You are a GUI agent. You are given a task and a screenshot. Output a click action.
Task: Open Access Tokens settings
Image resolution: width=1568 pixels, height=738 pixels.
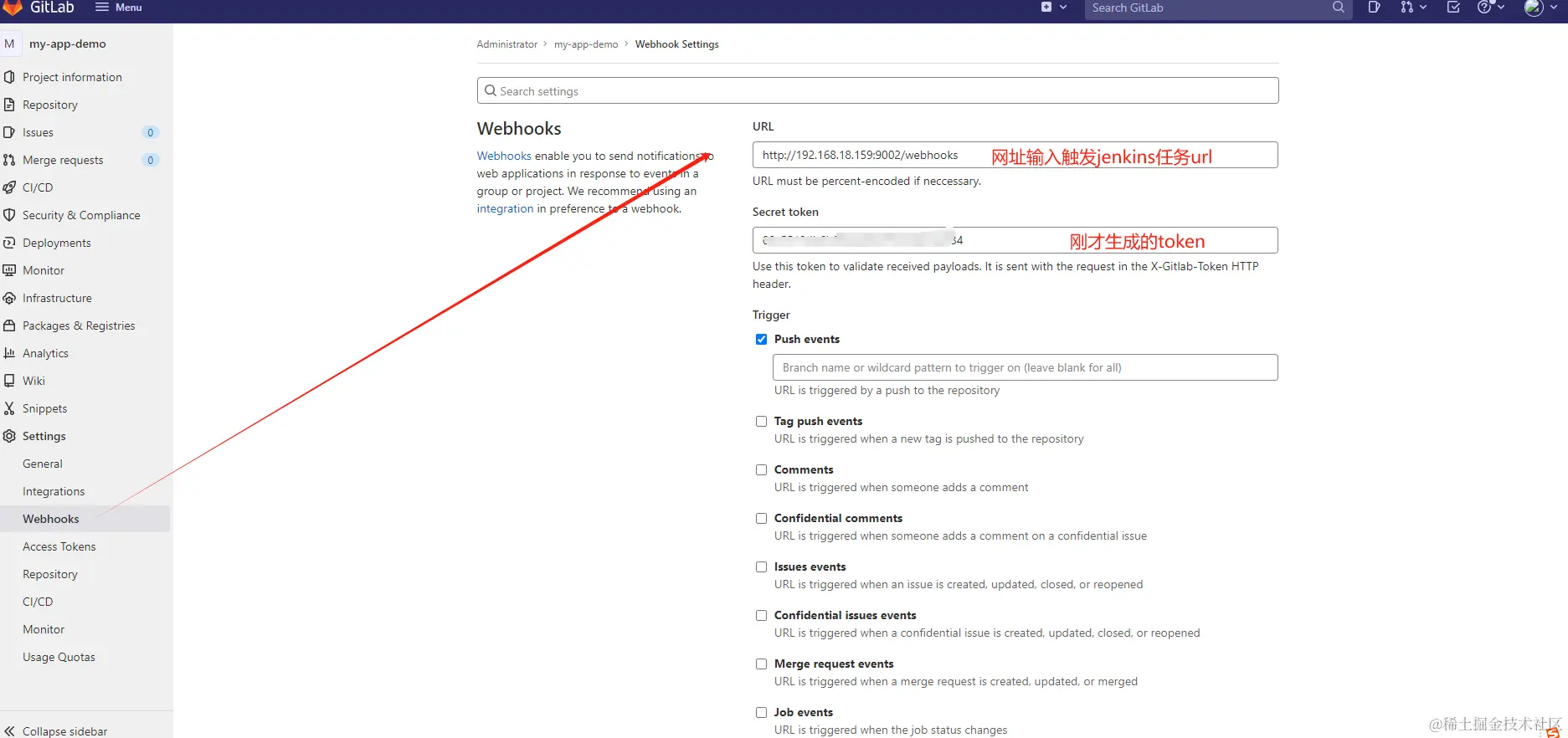coord(59,546)
